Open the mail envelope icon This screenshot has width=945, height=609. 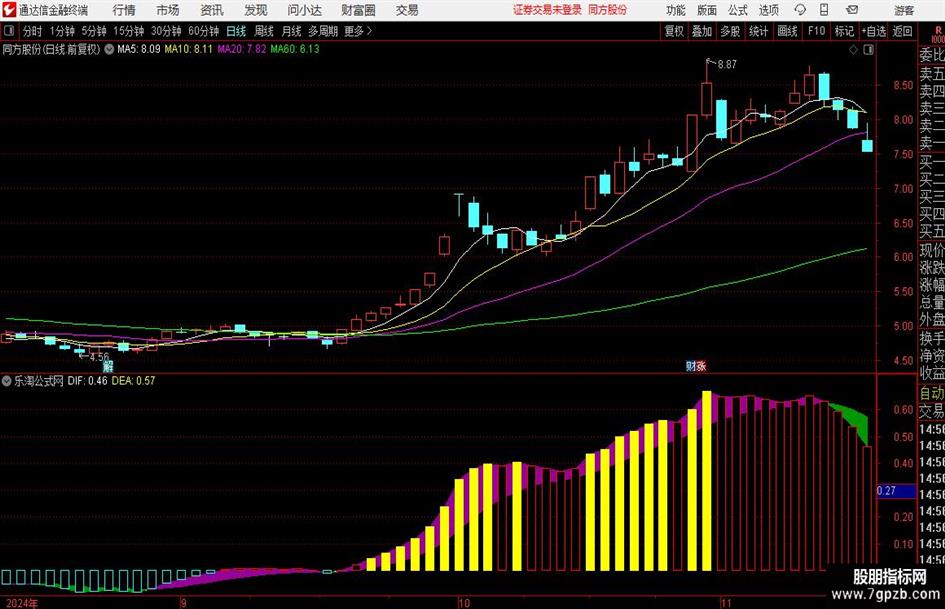852,10
